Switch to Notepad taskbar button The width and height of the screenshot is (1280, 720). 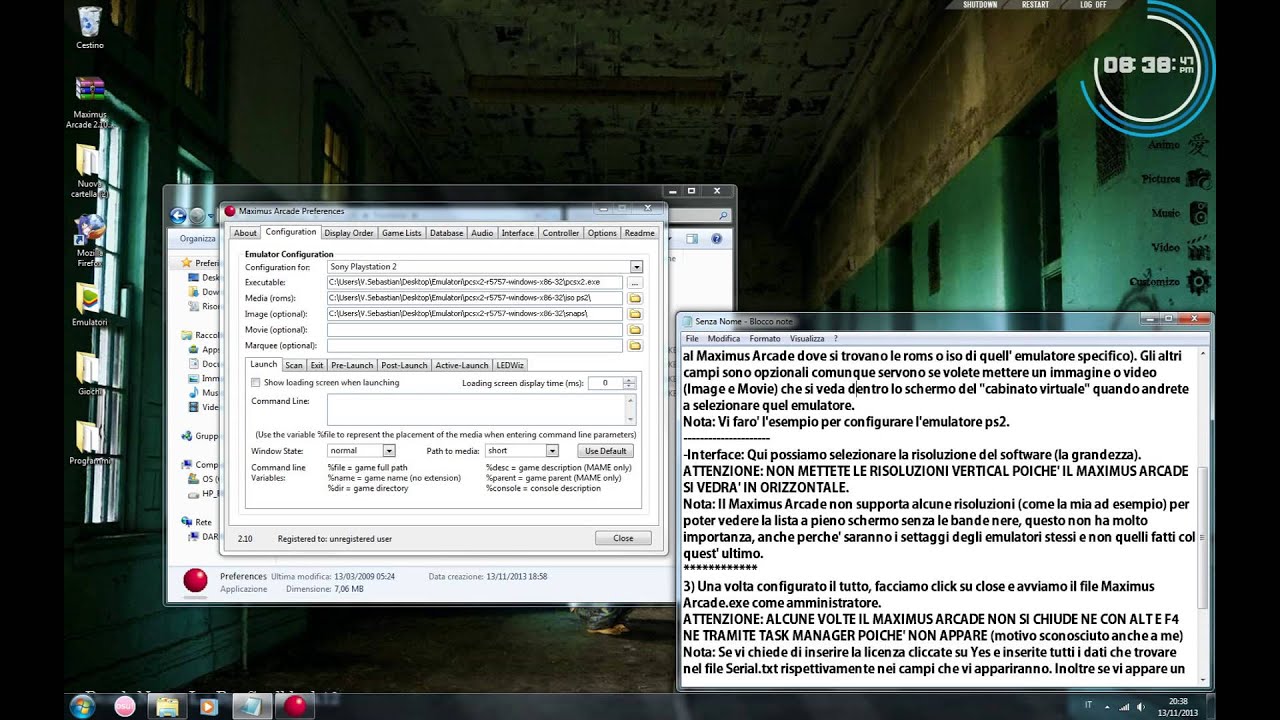point(250,706)
